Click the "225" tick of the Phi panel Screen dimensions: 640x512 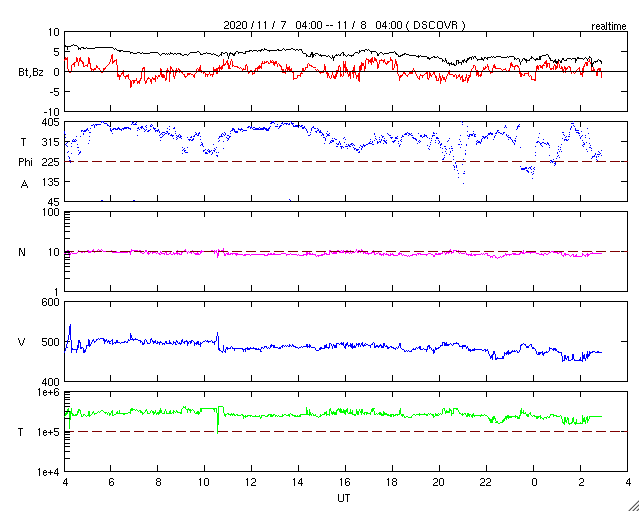click(x=51, y=162)
